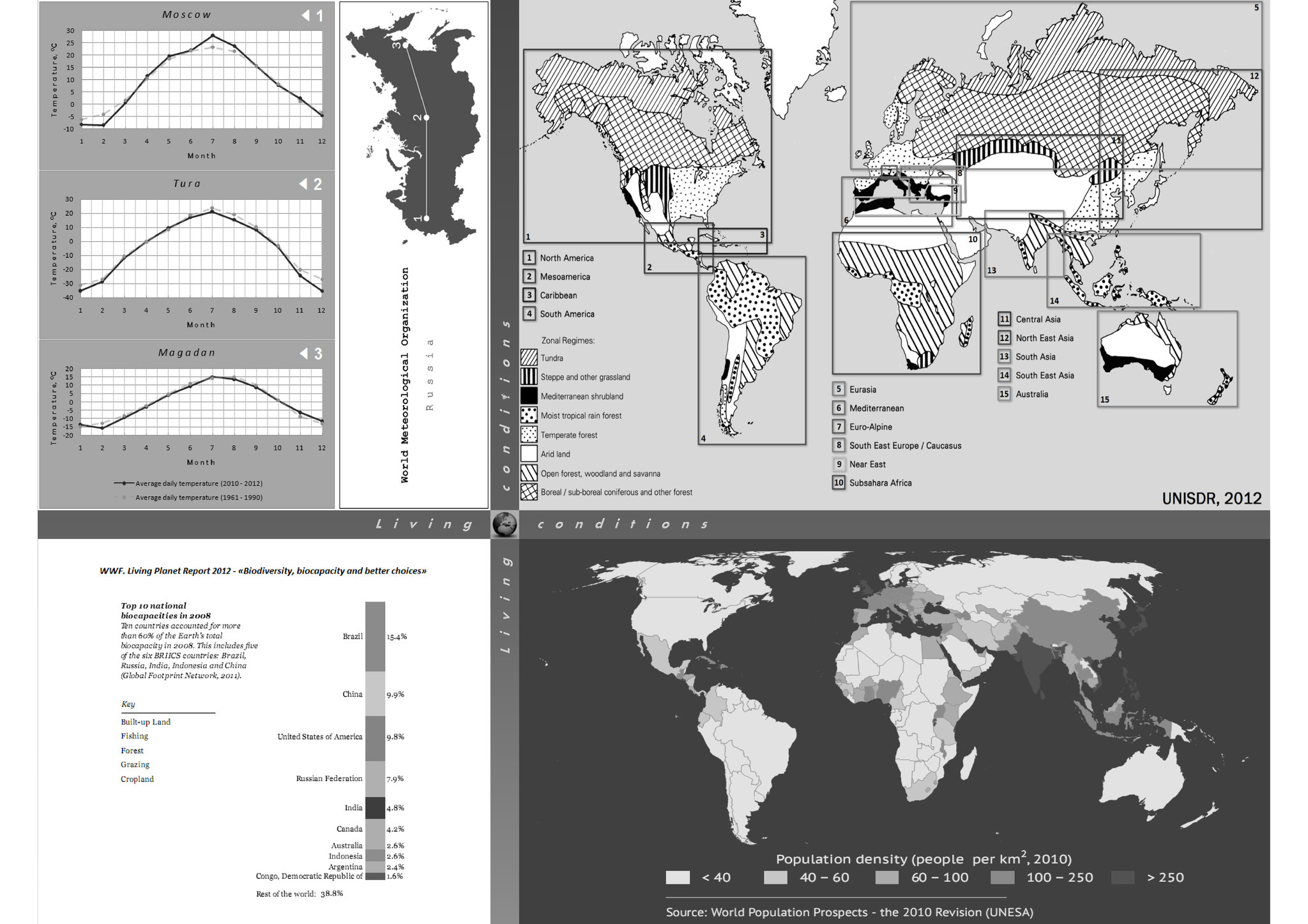Click the Boreal coniferous forest legend icon
Image resolution: width=1308 pixels, height=924 pixels.
tap(529, 492)
